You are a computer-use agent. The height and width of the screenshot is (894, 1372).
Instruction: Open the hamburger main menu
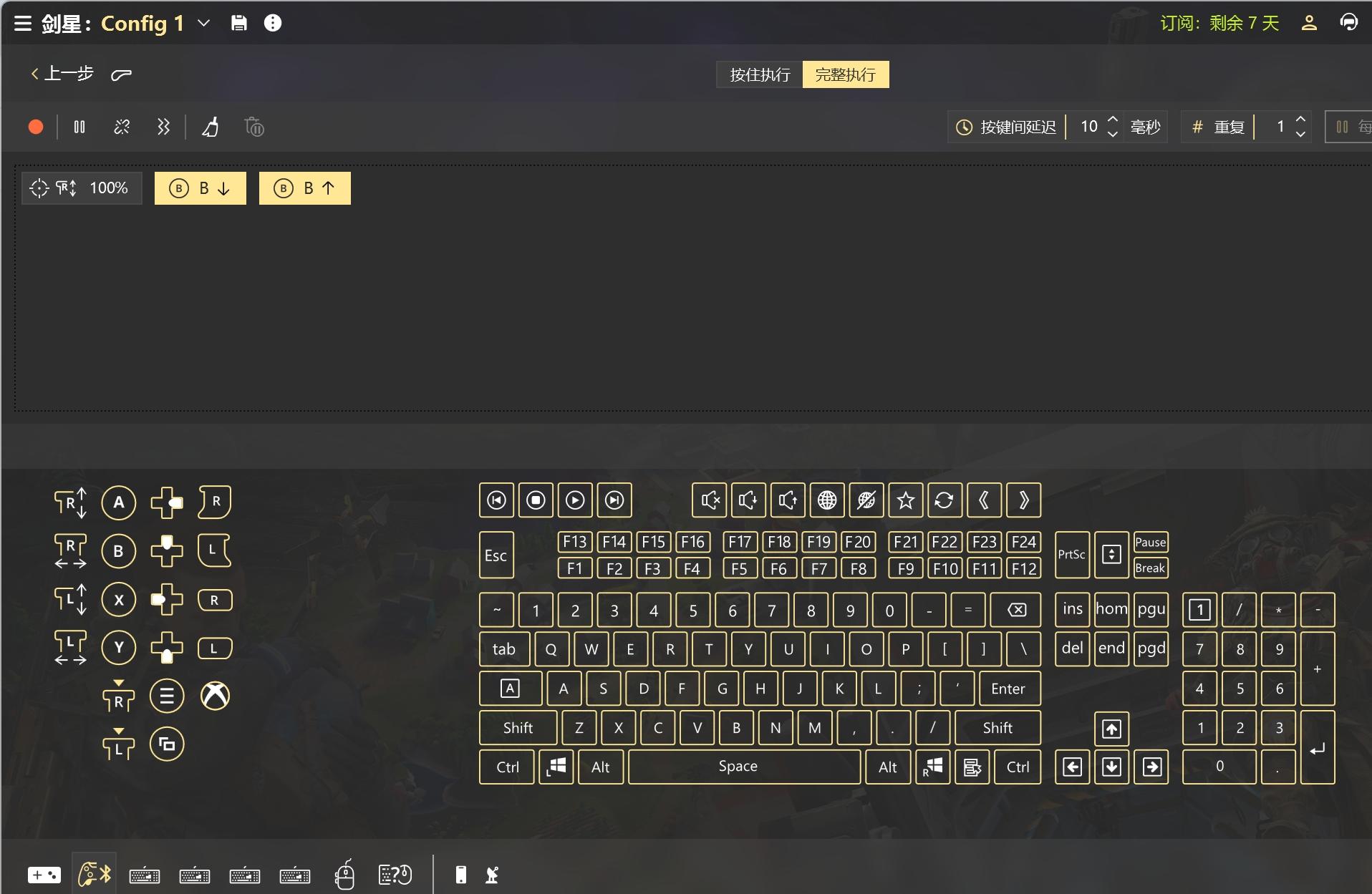click(x=23, y=23)
